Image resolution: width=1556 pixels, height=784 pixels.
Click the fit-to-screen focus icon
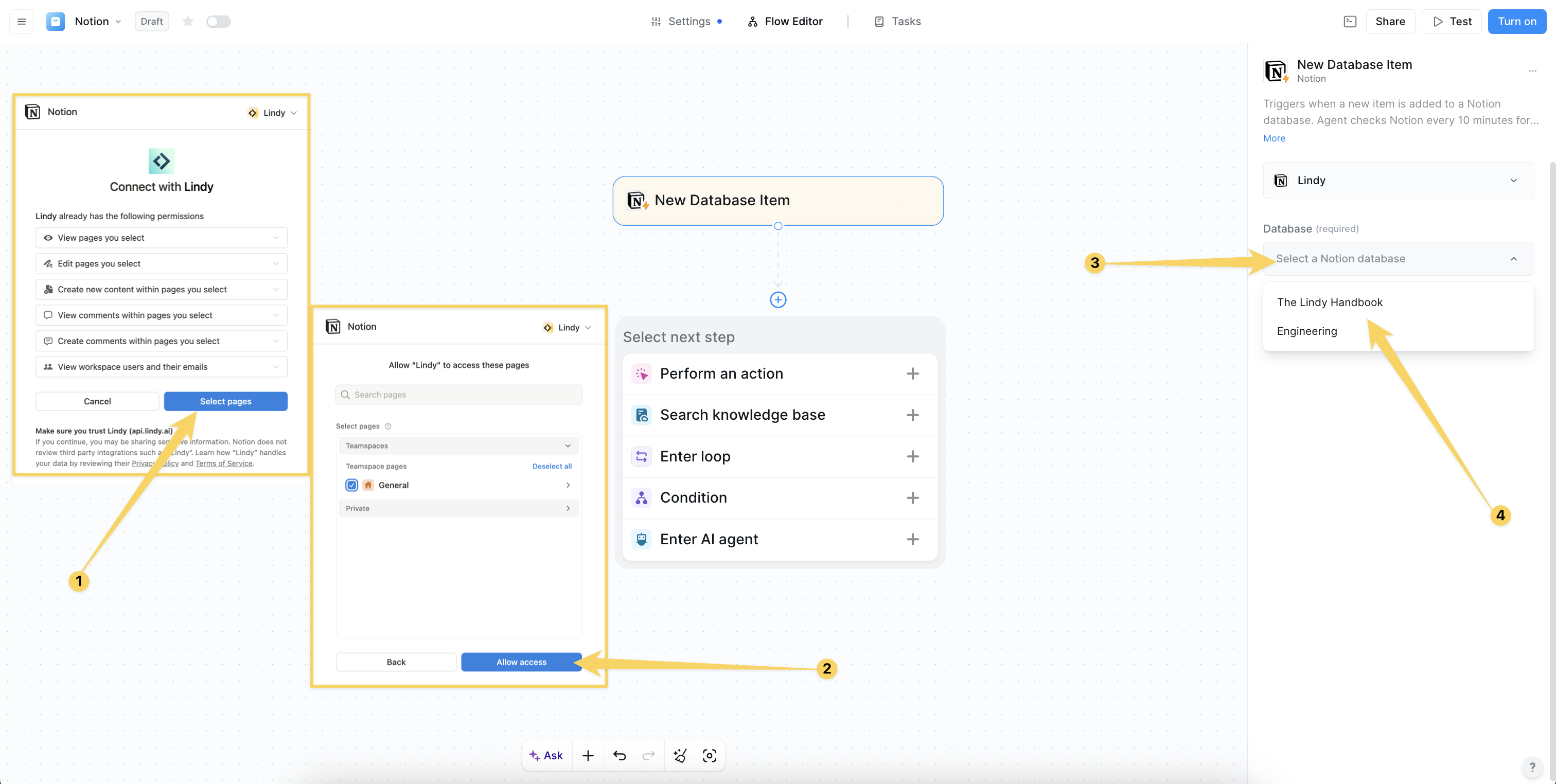[709, 756]
